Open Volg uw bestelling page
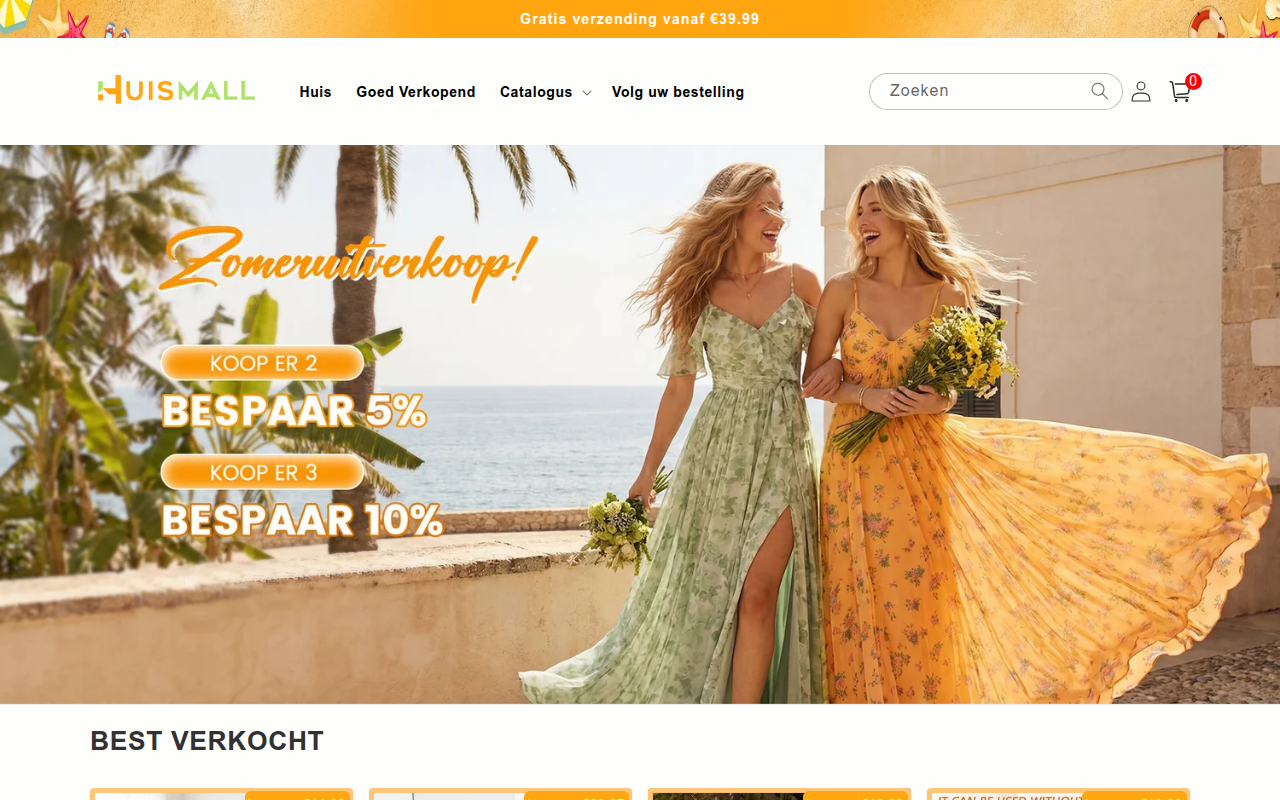The width and height of the screenshot is (1280, 800). click(678, 92)
